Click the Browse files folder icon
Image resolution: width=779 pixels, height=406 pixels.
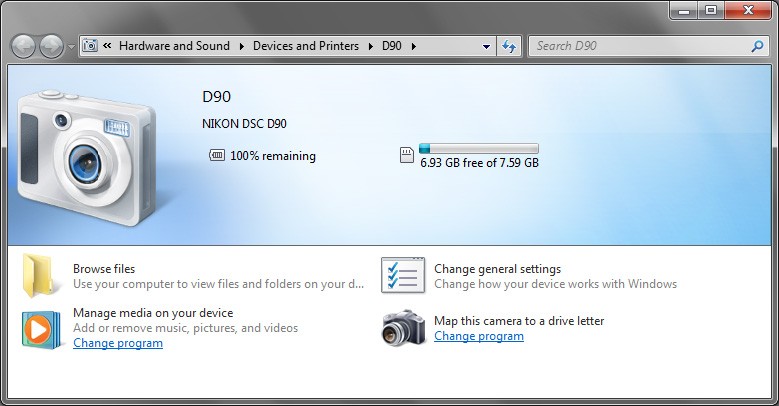[39, 276]
